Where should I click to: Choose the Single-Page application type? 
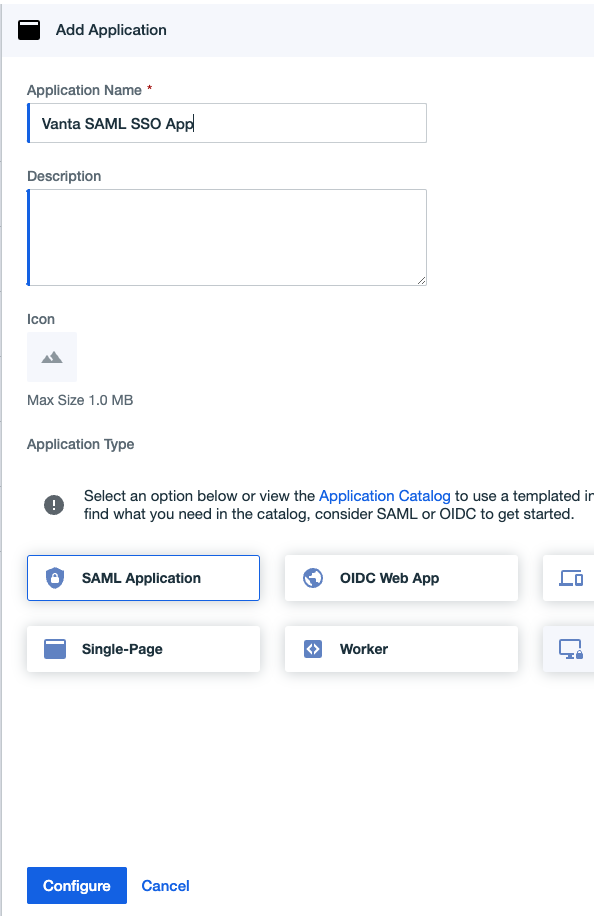click(143, 649)
